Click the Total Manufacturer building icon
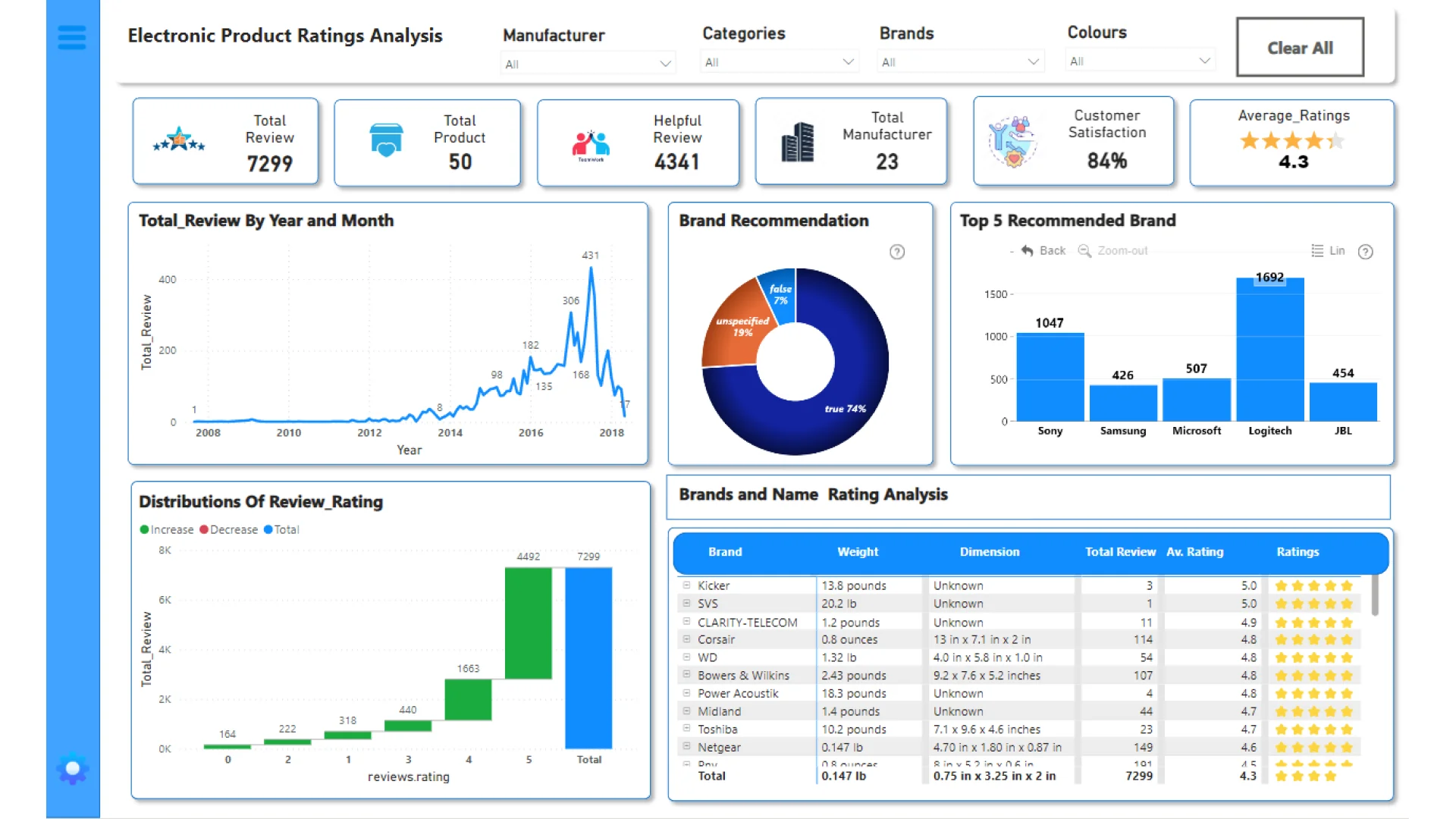 coord(798,142)
